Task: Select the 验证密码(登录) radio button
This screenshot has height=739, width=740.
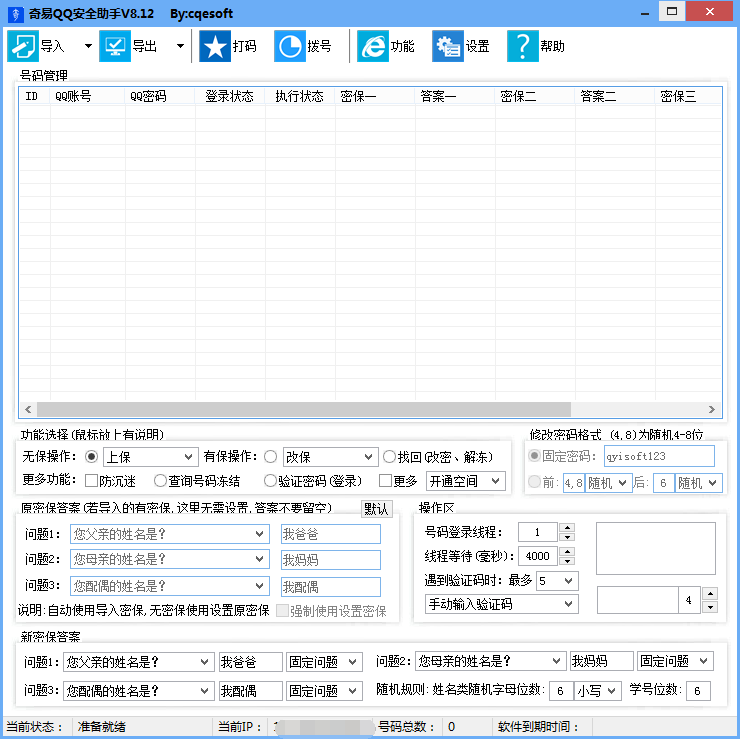Action: [x=270, y=481]
